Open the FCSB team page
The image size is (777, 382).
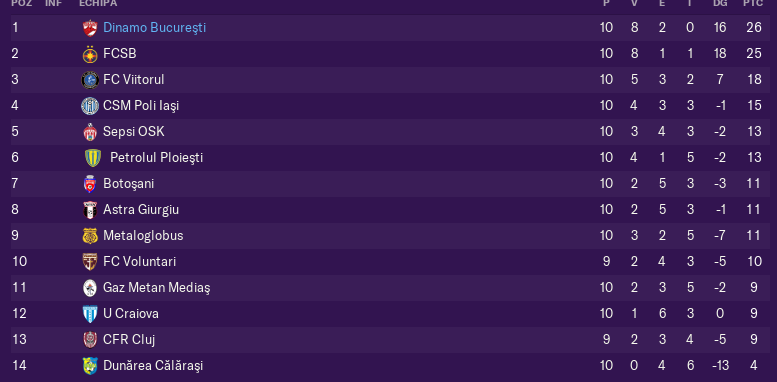119,54
